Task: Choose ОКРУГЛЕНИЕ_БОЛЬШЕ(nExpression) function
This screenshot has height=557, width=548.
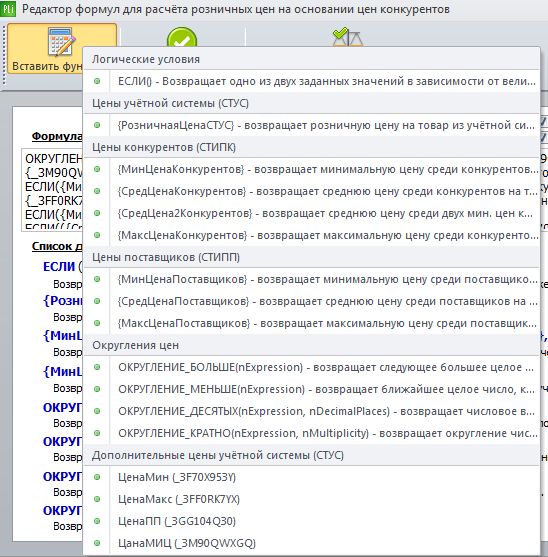Action: (x=311, y=367)
